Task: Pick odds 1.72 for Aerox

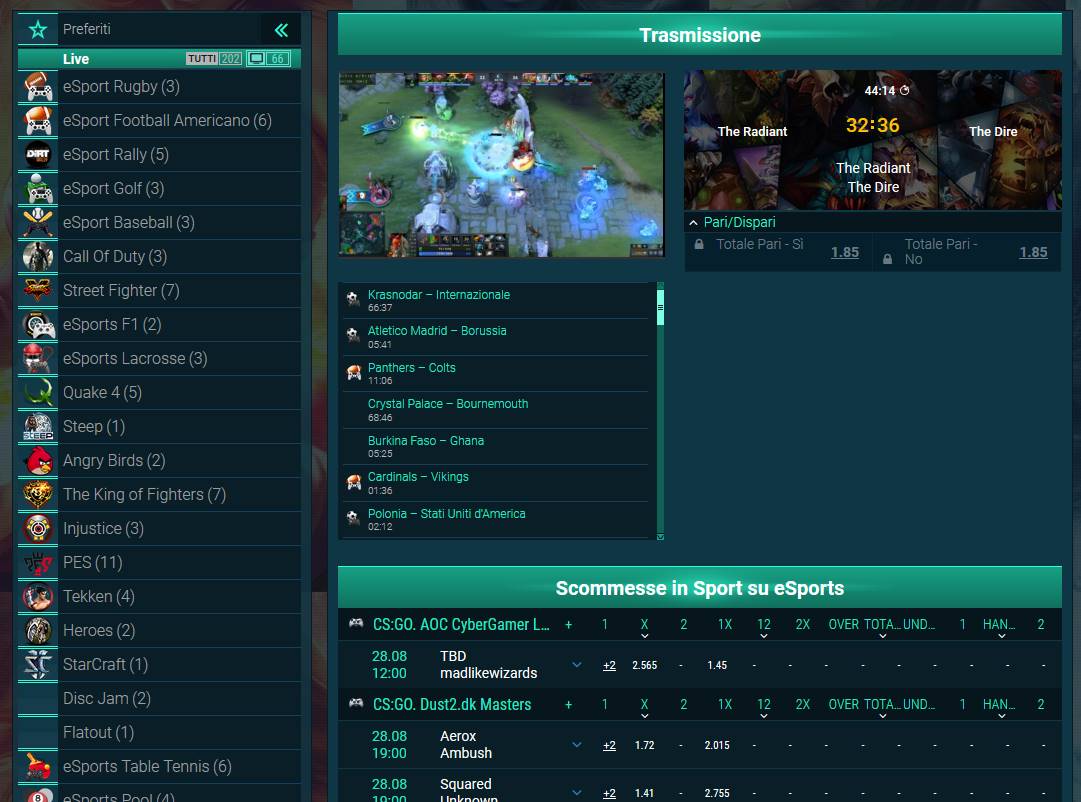Action: 645,745
